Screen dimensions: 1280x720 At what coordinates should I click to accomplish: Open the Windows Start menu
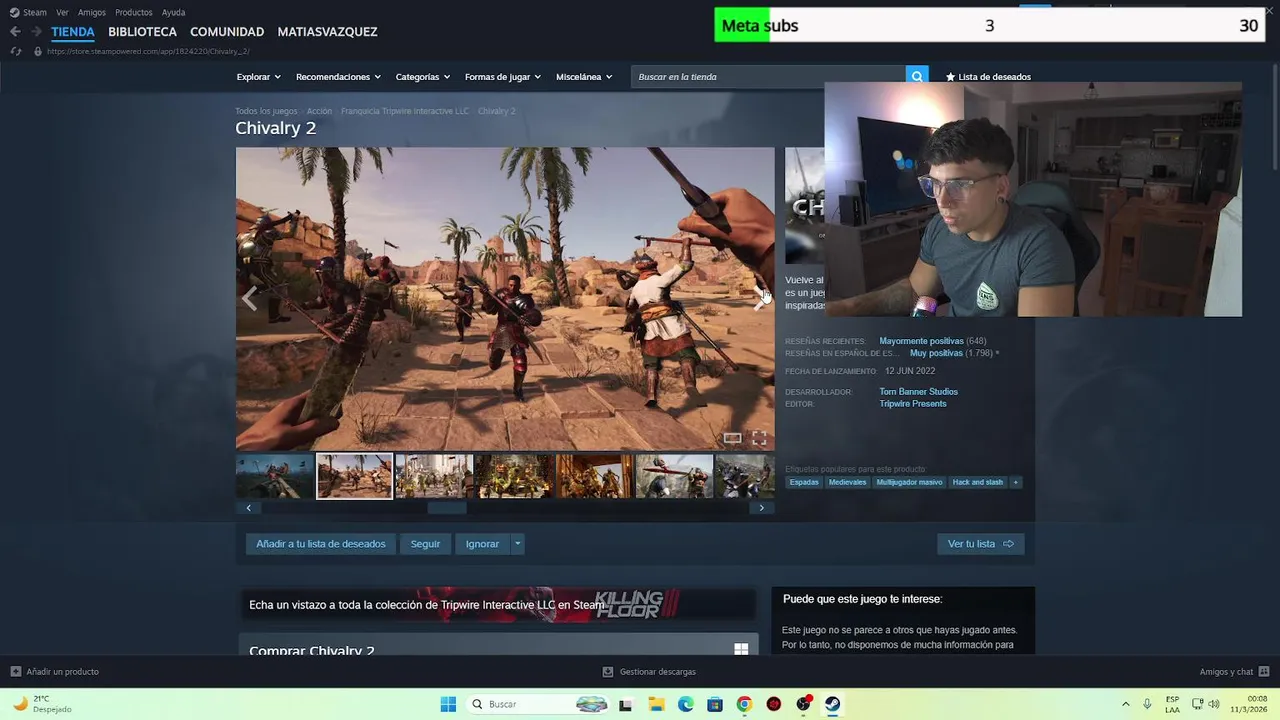(x=448, y=704)
